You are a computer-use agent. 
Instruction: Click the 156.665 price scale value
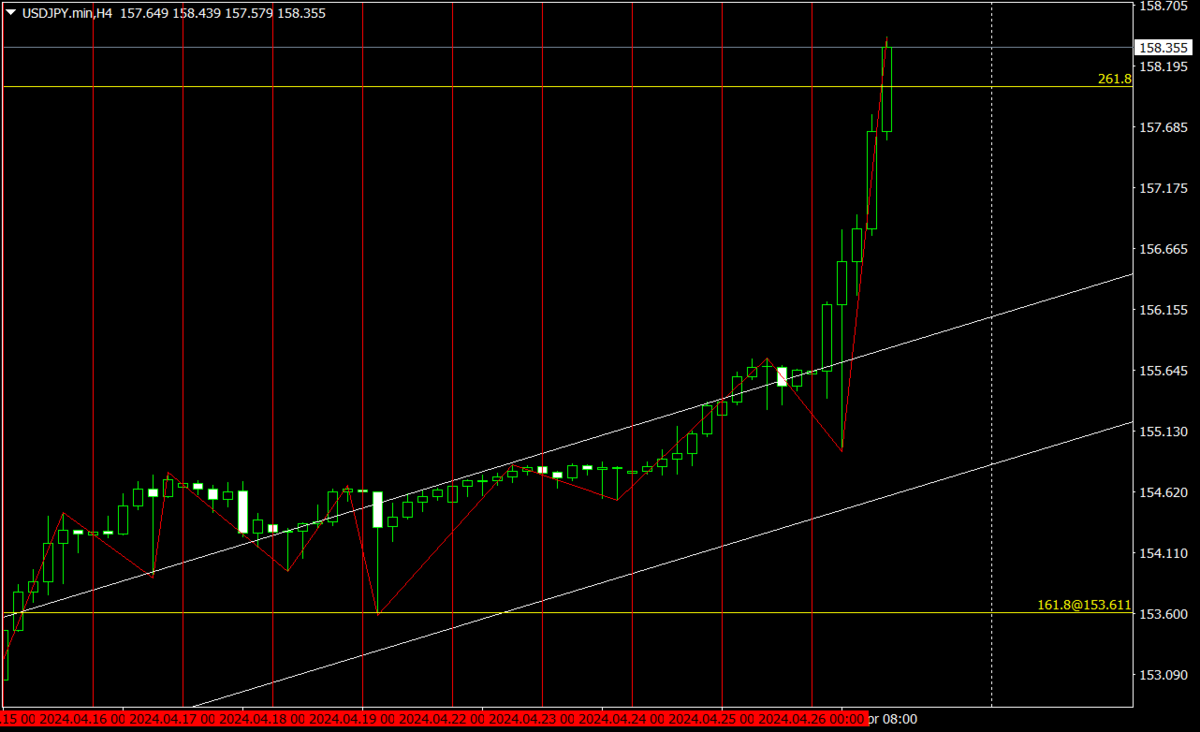pyautogui.click(x=1164, y=249)
